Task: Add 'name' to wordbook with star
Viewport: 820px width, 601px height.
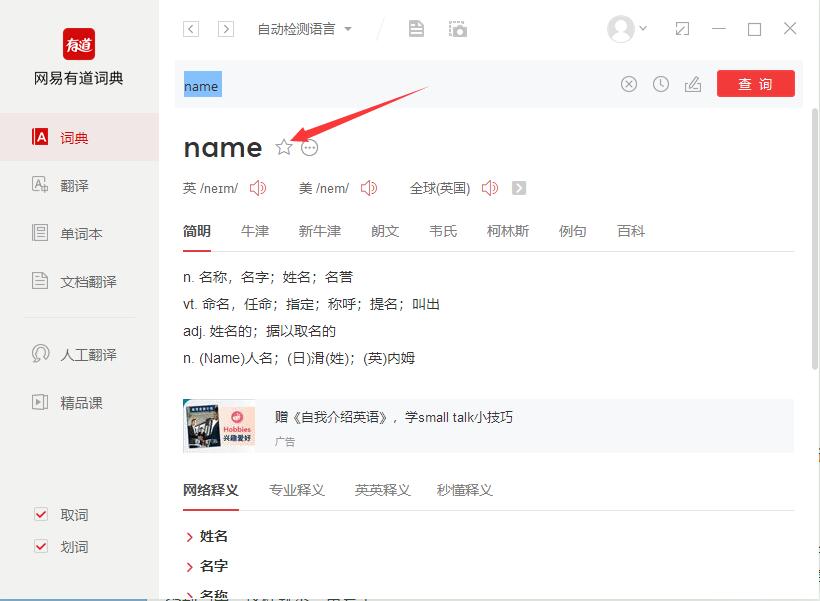Action: [x=284, y=148]
